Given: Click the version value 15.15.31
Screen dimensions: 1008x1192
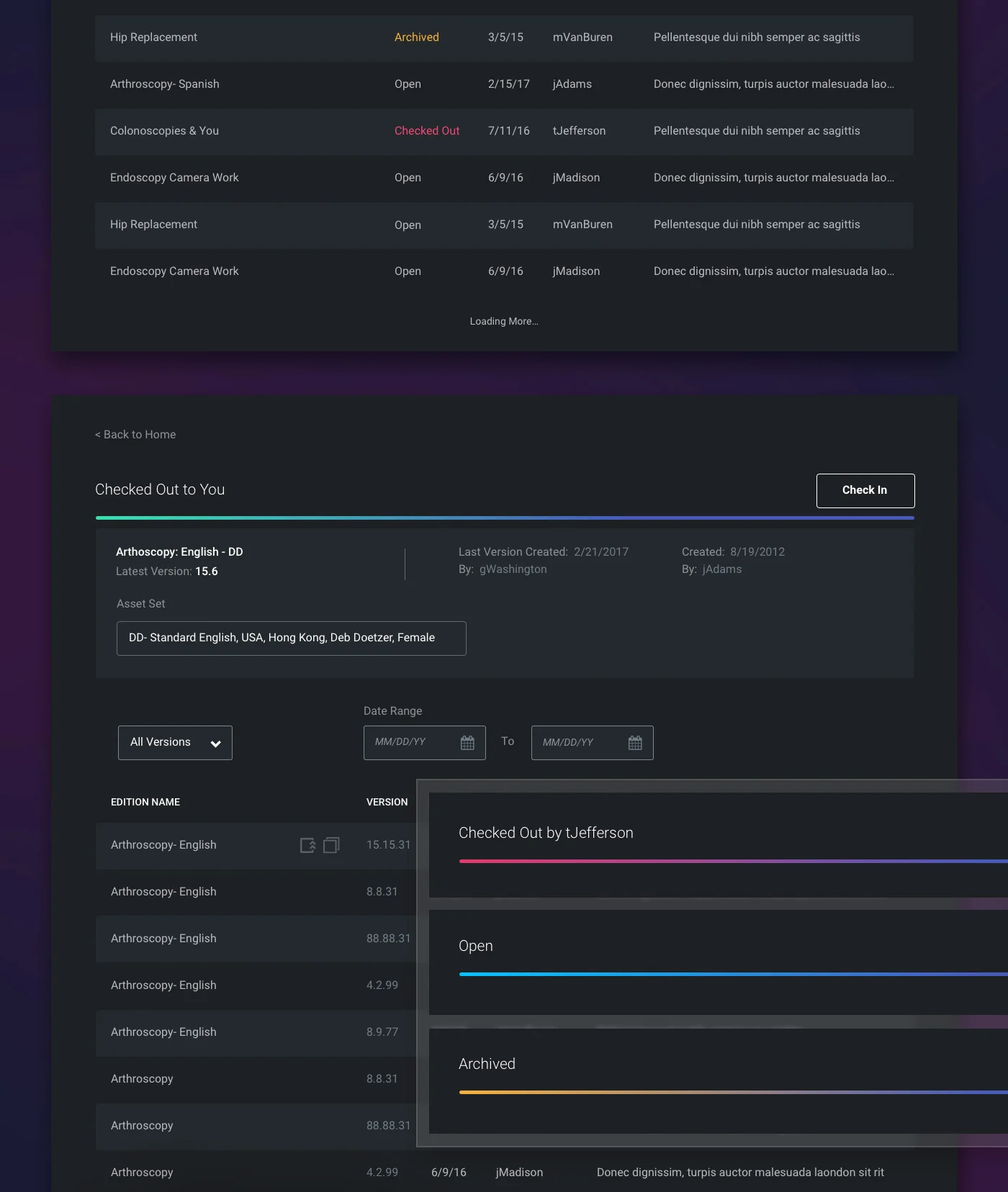Looking at the screenshot, I should (388, 845).
